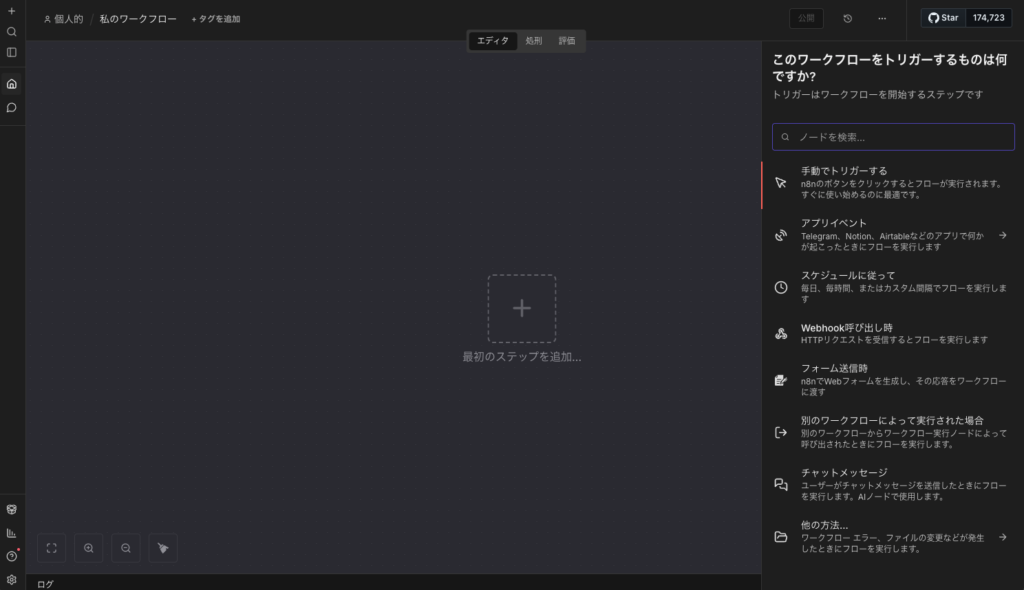Click the dashed plus box to add first step

point(522,309)
